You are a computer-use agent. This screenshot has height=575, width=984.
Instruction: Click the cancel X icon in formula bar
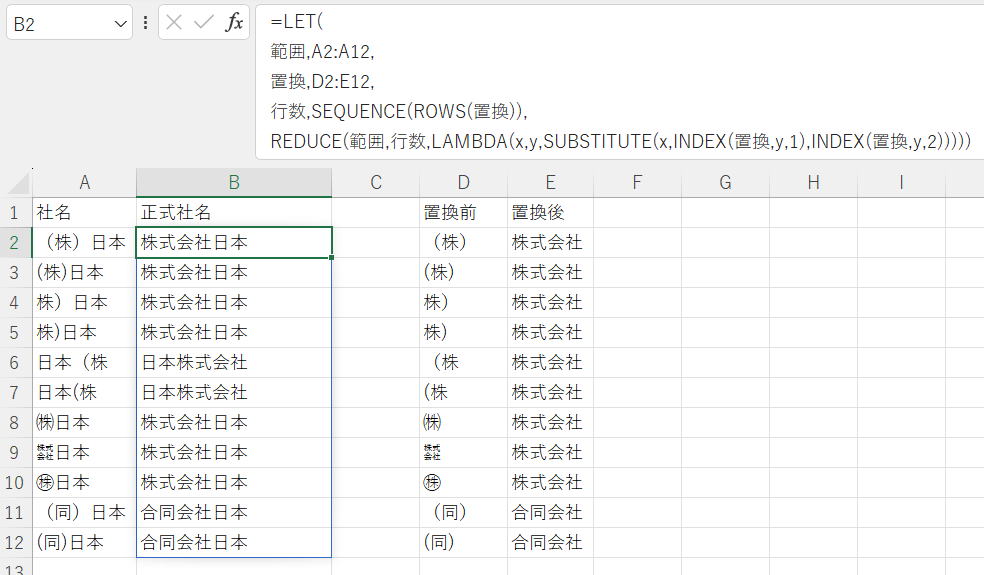pos(174,23)
